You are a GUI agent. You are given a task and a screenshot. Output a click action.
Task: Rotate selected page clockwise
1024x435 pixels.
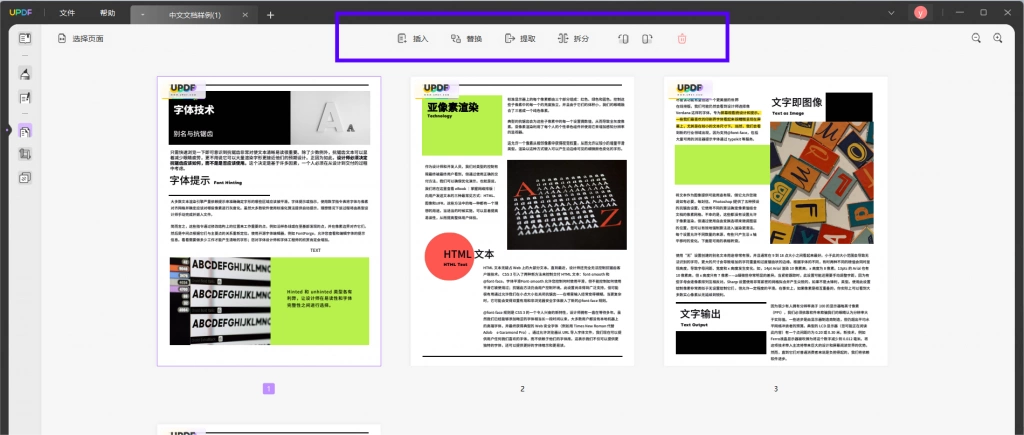(x=647, y=39)
